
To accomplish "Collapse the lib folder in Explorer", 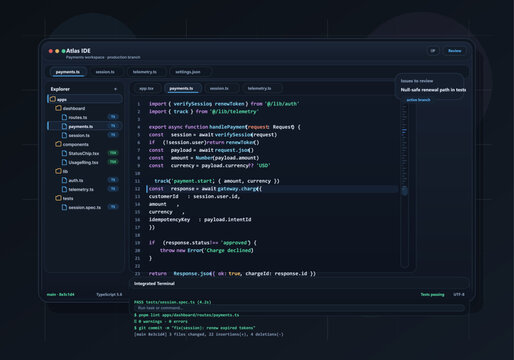I will pyautogui.click(x=85, y=171).
